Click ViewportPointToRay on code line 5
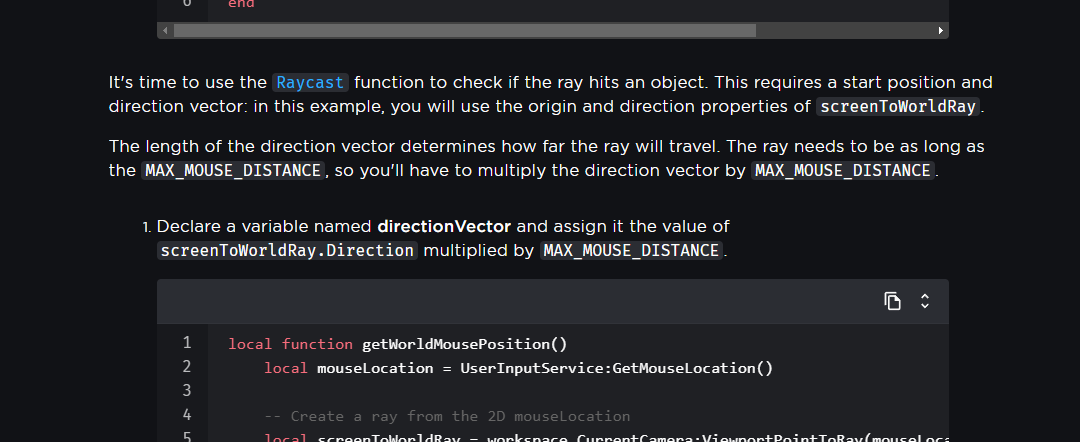Image resolution: width=1080 pixels, height=442 pixels. click(782, 438)
